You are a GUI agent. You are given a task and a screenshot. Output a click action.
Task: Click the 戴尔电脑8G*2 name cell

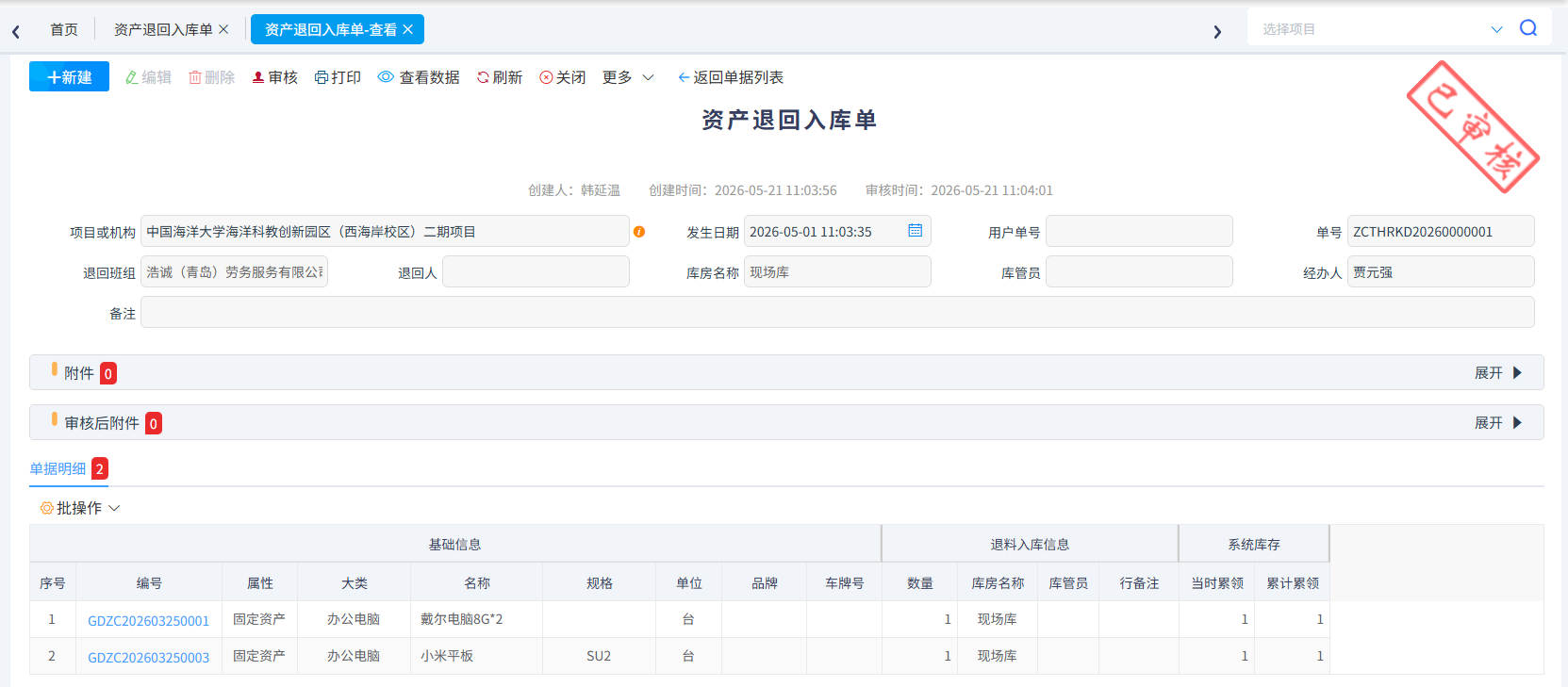[x=476, y=619]
